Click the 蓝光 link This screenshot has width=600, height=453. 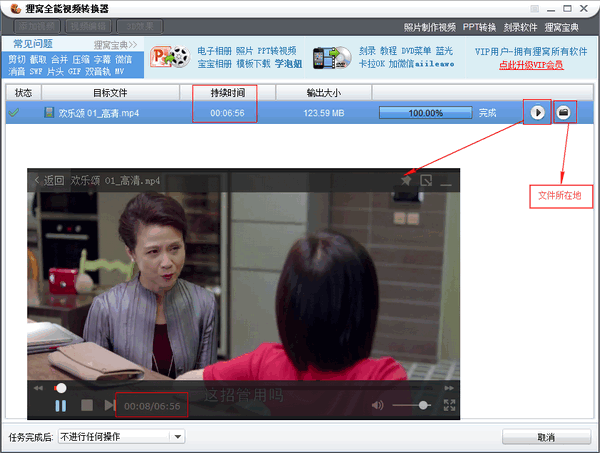tap(444, 51)
